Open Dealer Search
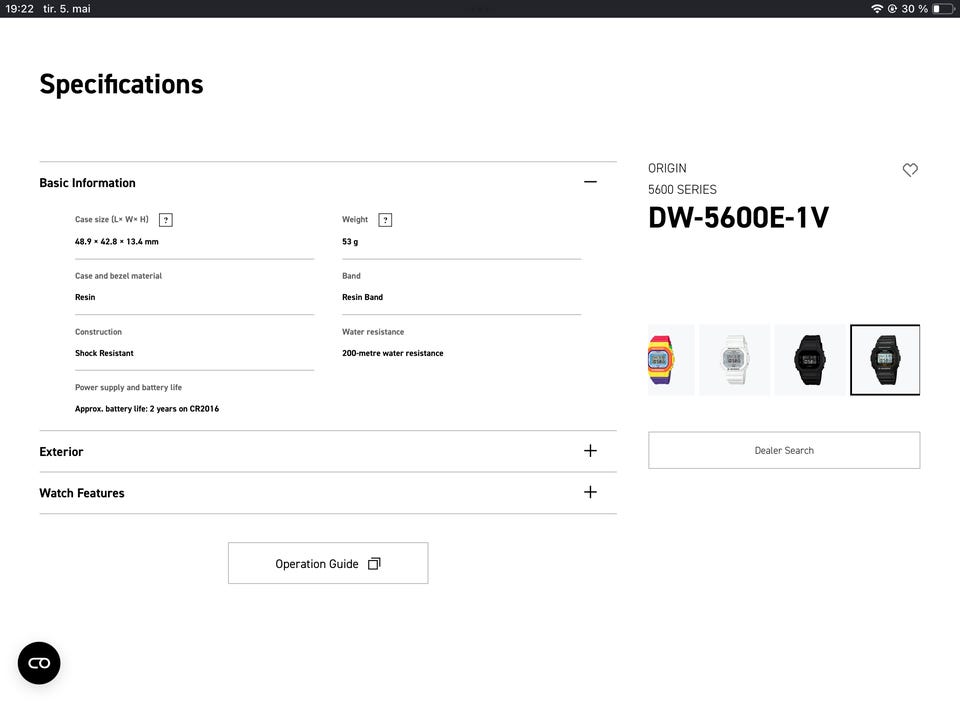The width and height of the screenshot is (960, 720). coord(784,450)
